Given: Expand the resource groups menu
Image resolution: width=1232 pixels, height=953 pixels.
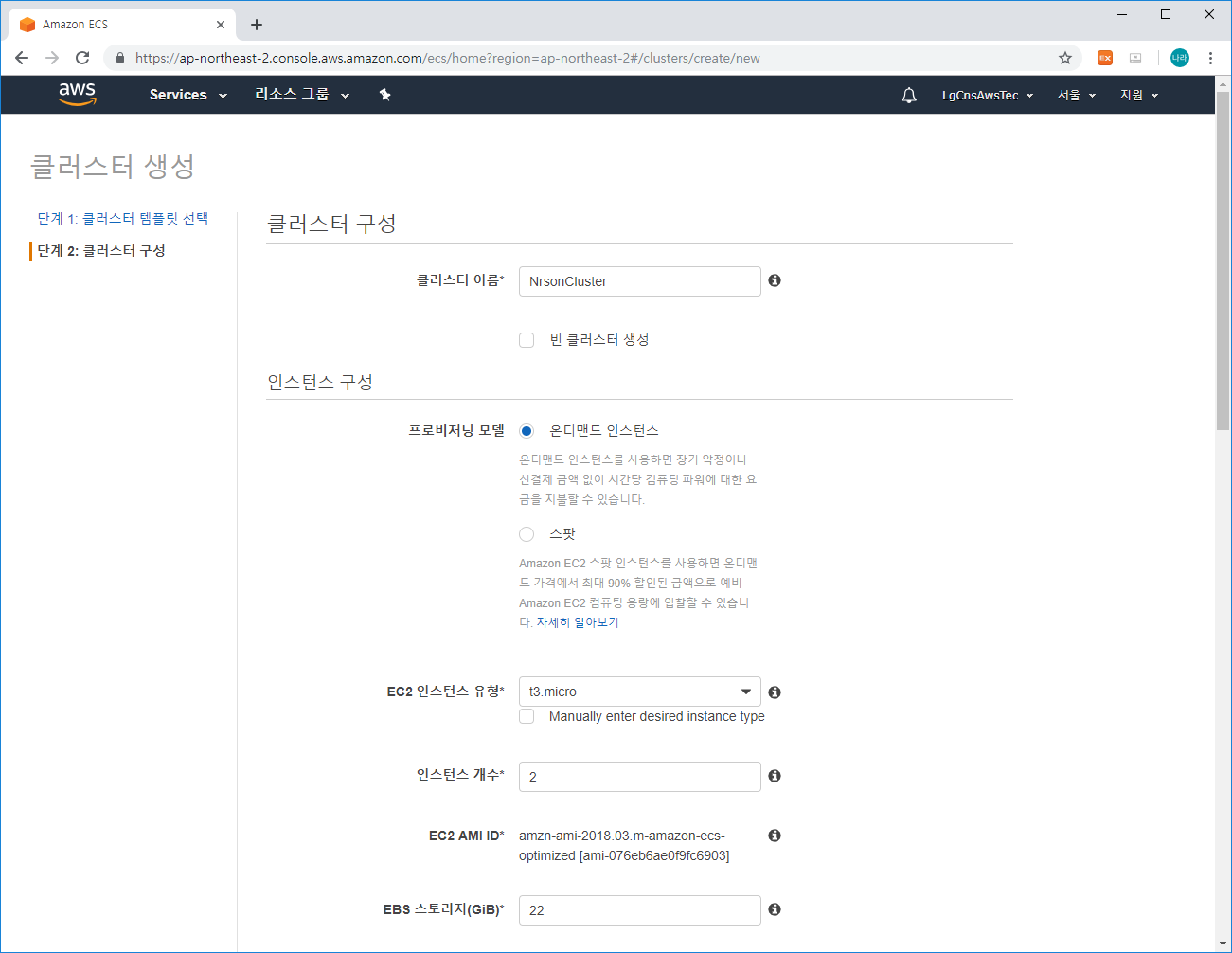Looking at the screenshot, I should click(302, 95).
